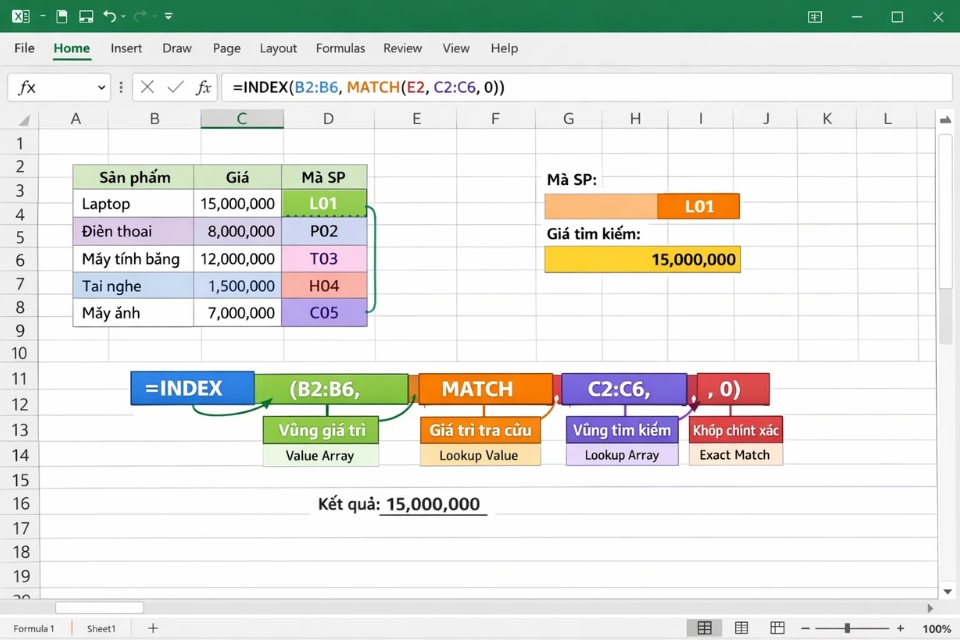Viewport: 960px width, 640px height.
Task: Click the Zoom In plus button
Action: click(899, 627)
